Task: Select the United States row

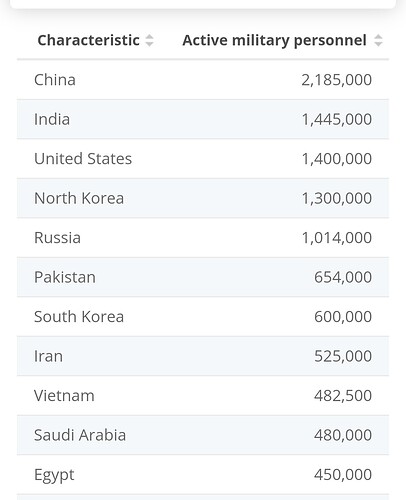Action: [x=203, y=159]
